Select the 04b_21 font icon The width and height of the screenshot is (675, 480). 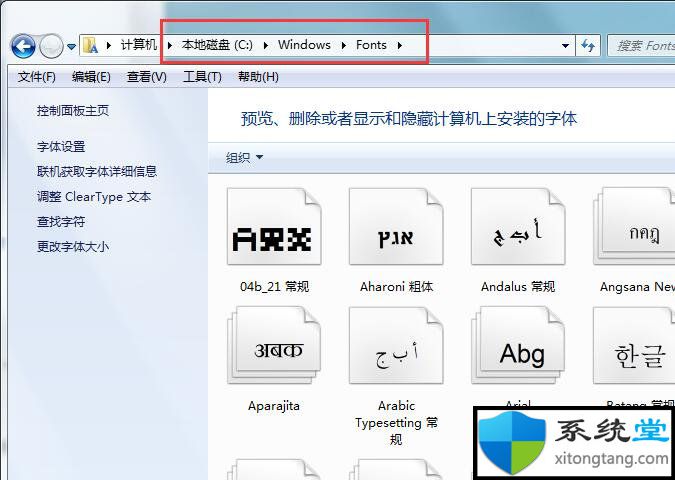tap(274, 227)
